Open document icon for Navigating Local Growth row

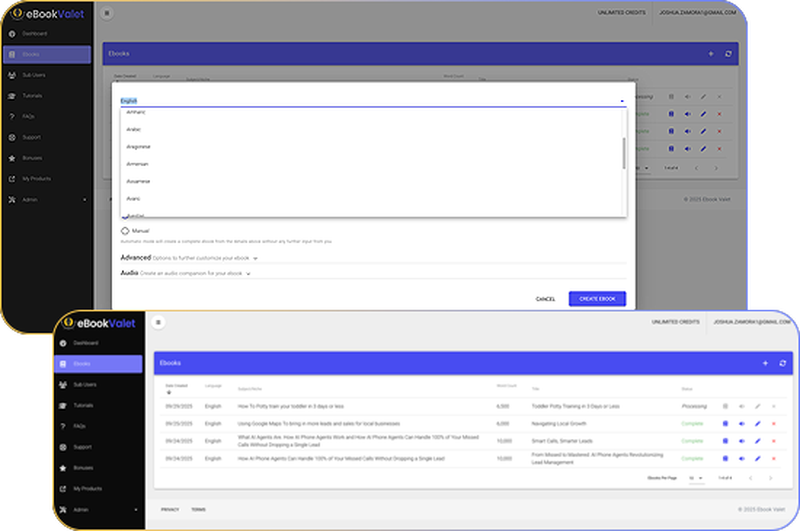725,424
